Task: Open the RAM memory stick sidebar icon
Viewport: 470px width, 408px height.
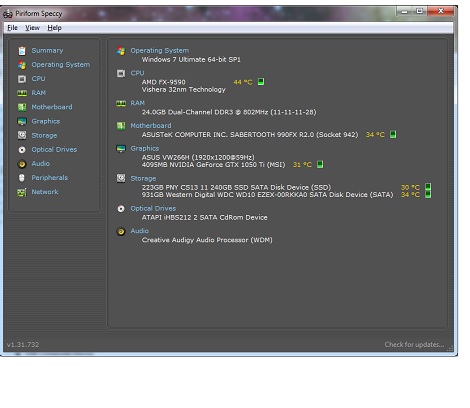Action: [22, 93]
